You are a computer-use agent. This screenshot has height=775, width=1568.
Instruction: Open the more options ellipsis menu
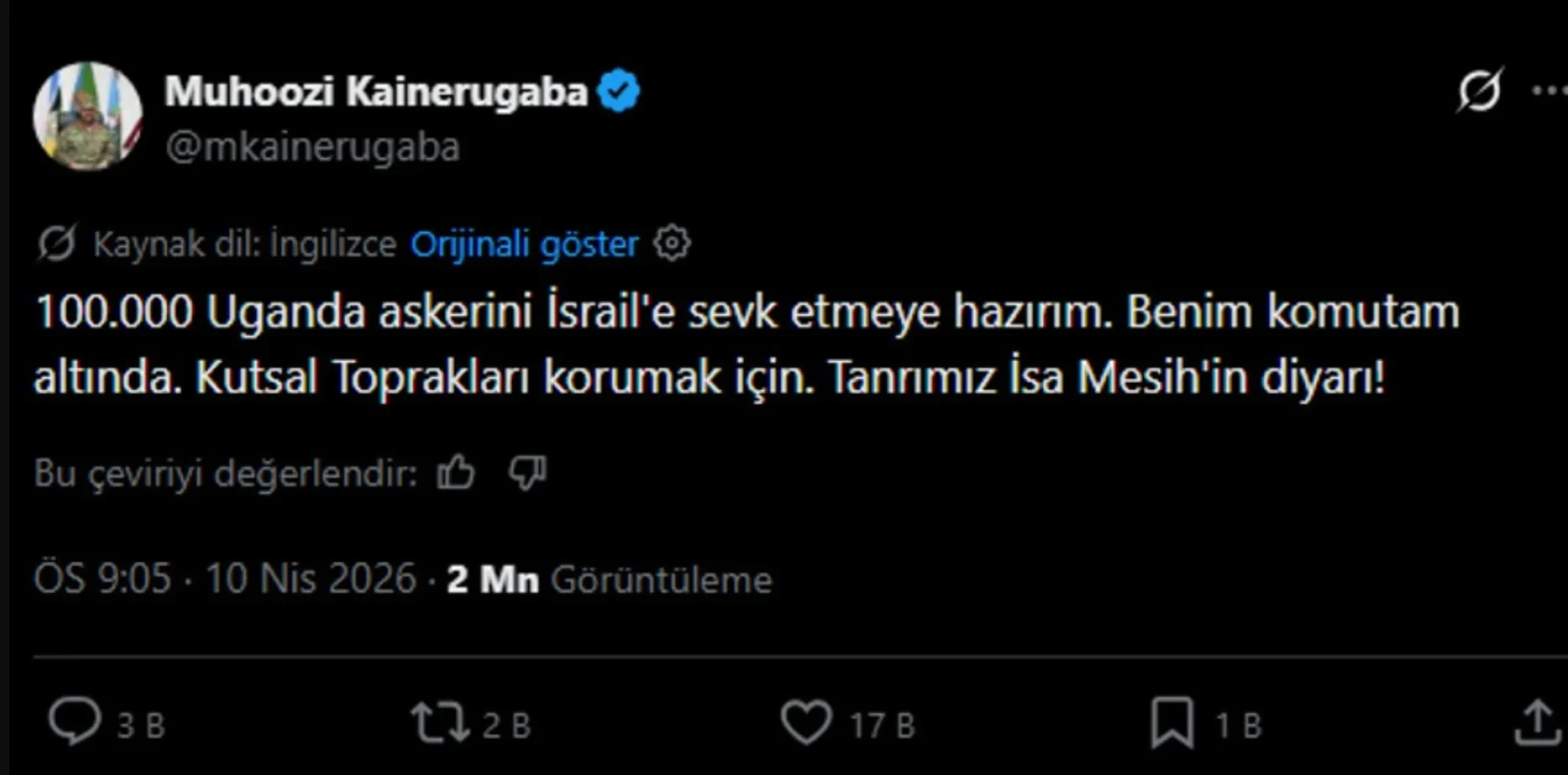coord(1549,90)
